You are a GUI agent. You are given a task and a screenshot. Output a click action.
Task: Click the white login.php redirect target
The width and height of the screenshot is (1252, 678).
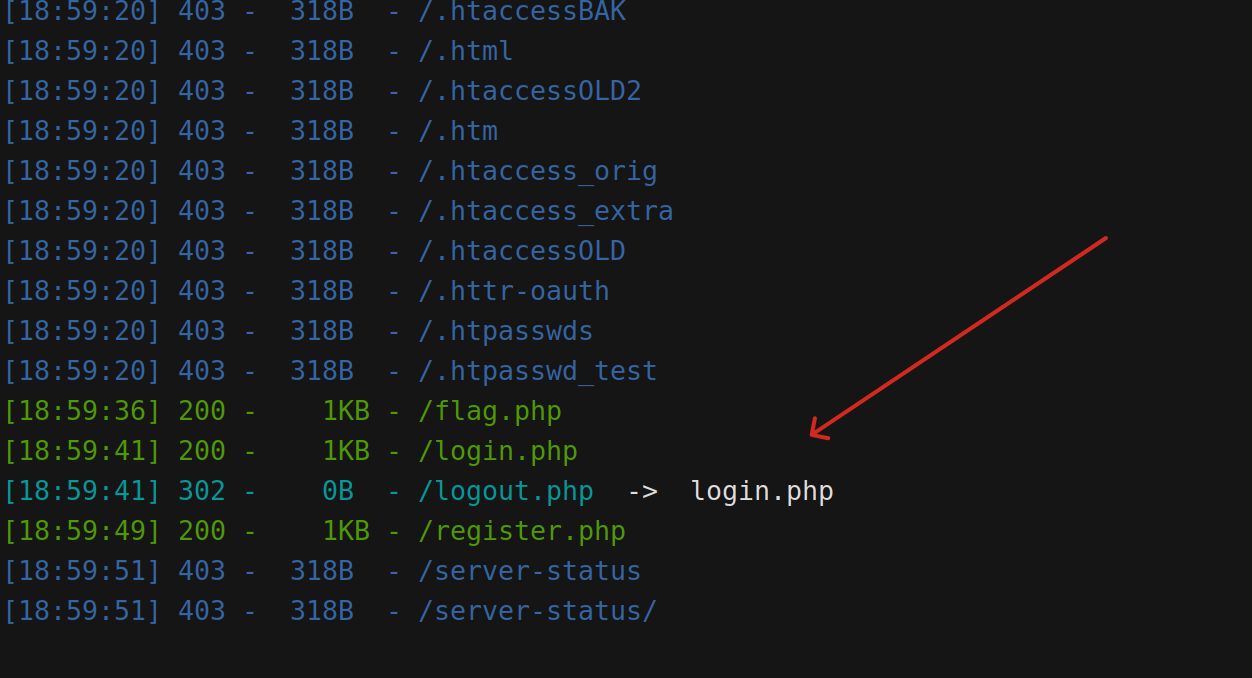(x=762, y=491)
